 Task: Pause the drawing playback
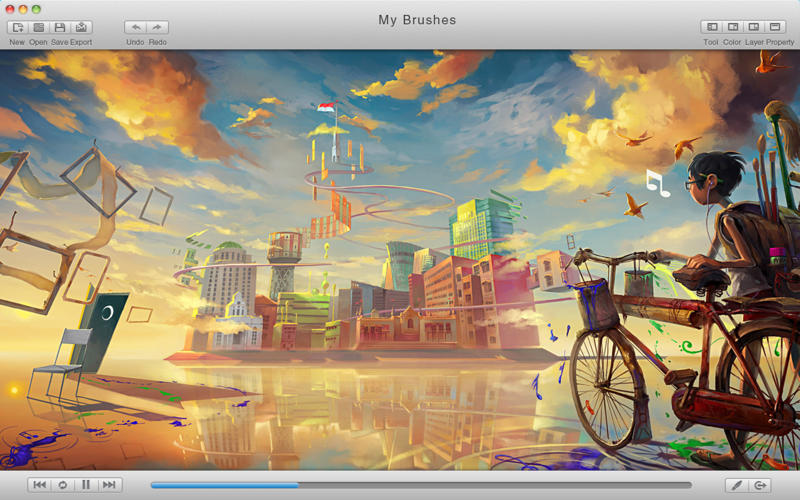(86, 485)
